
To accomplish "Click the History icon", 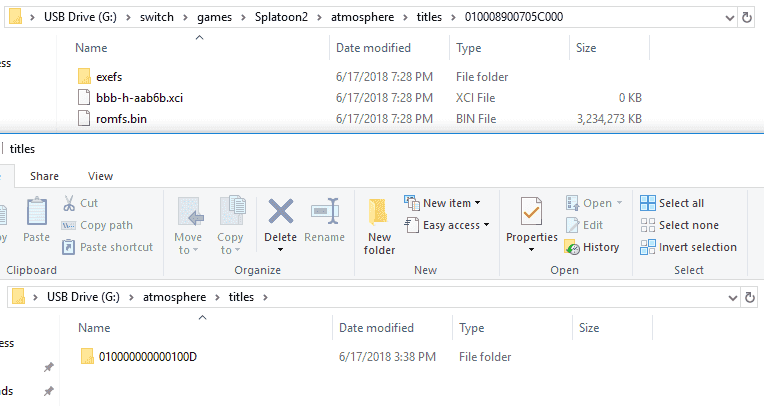I will (572, 247).
